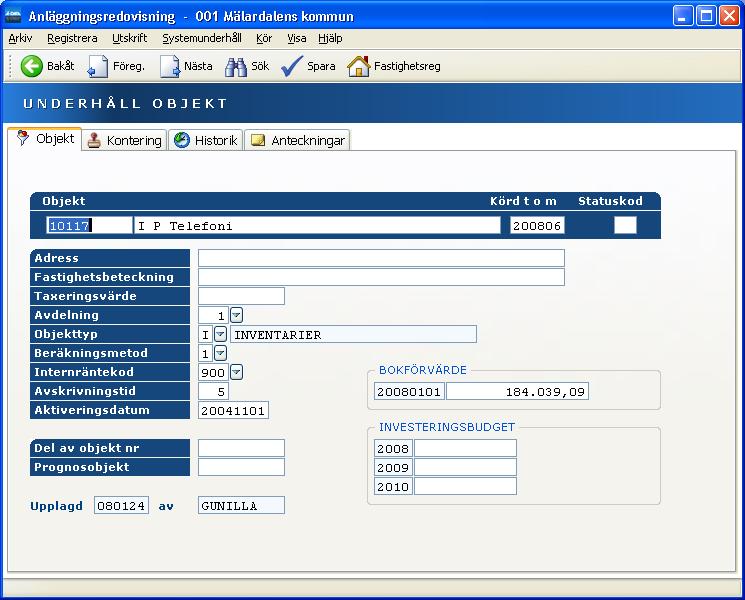
Task: Click the object name field I P Telefoni
Action: click(x=317, y=225)
